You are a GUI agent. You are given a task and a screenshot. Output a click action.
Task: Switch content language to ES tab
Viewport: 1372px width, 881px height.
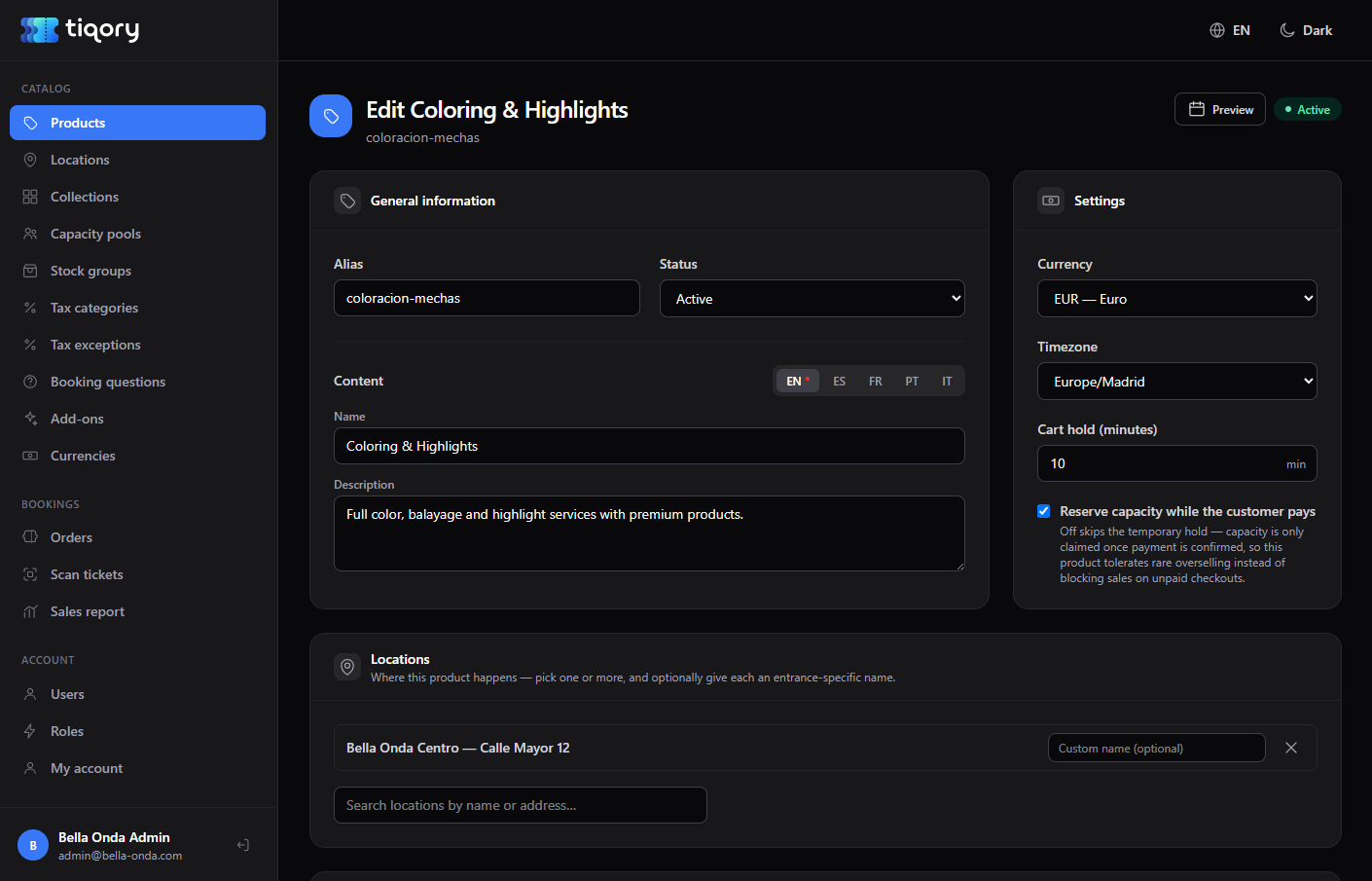click(840, 381)
